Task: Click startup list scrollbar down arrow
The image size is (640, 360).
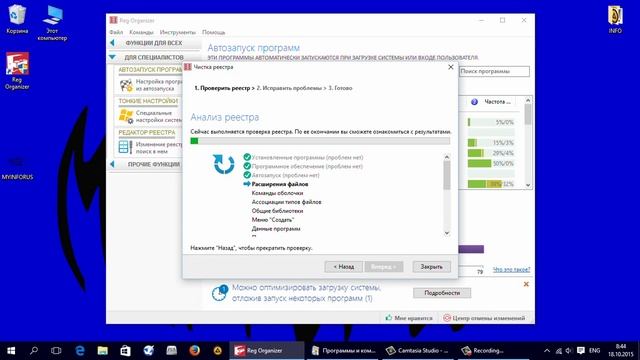Action: point(528,185)
